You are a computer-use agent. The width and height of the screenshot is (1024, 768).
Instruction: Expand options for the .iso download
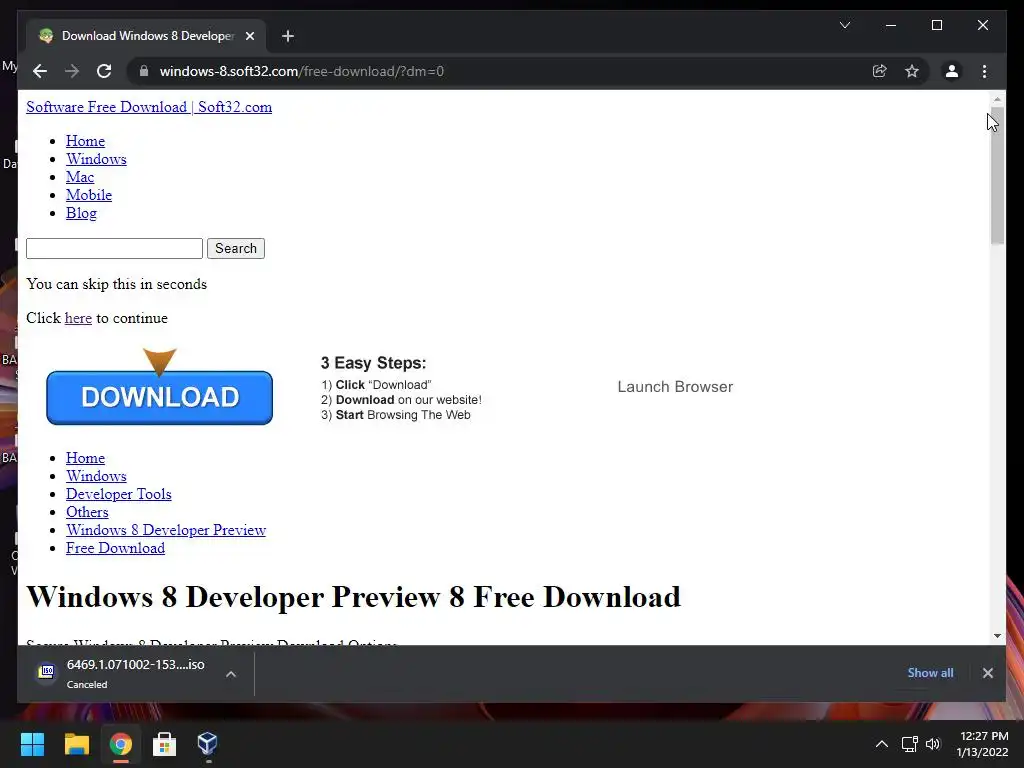pyautogui.click(x=231, y=674)
